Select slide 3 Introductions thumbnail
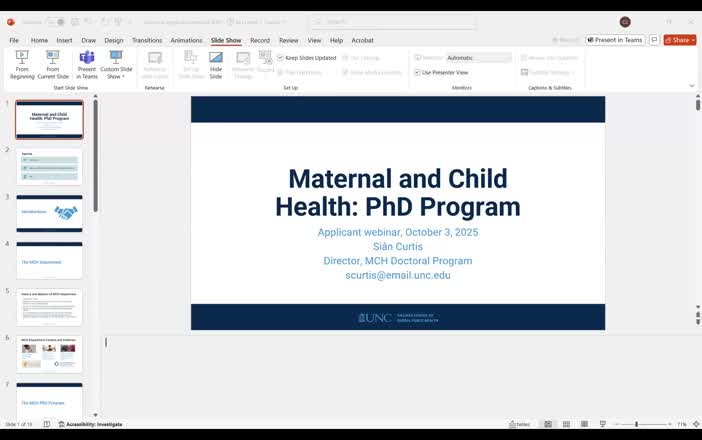The image size is (702, 440). point(49,214)
